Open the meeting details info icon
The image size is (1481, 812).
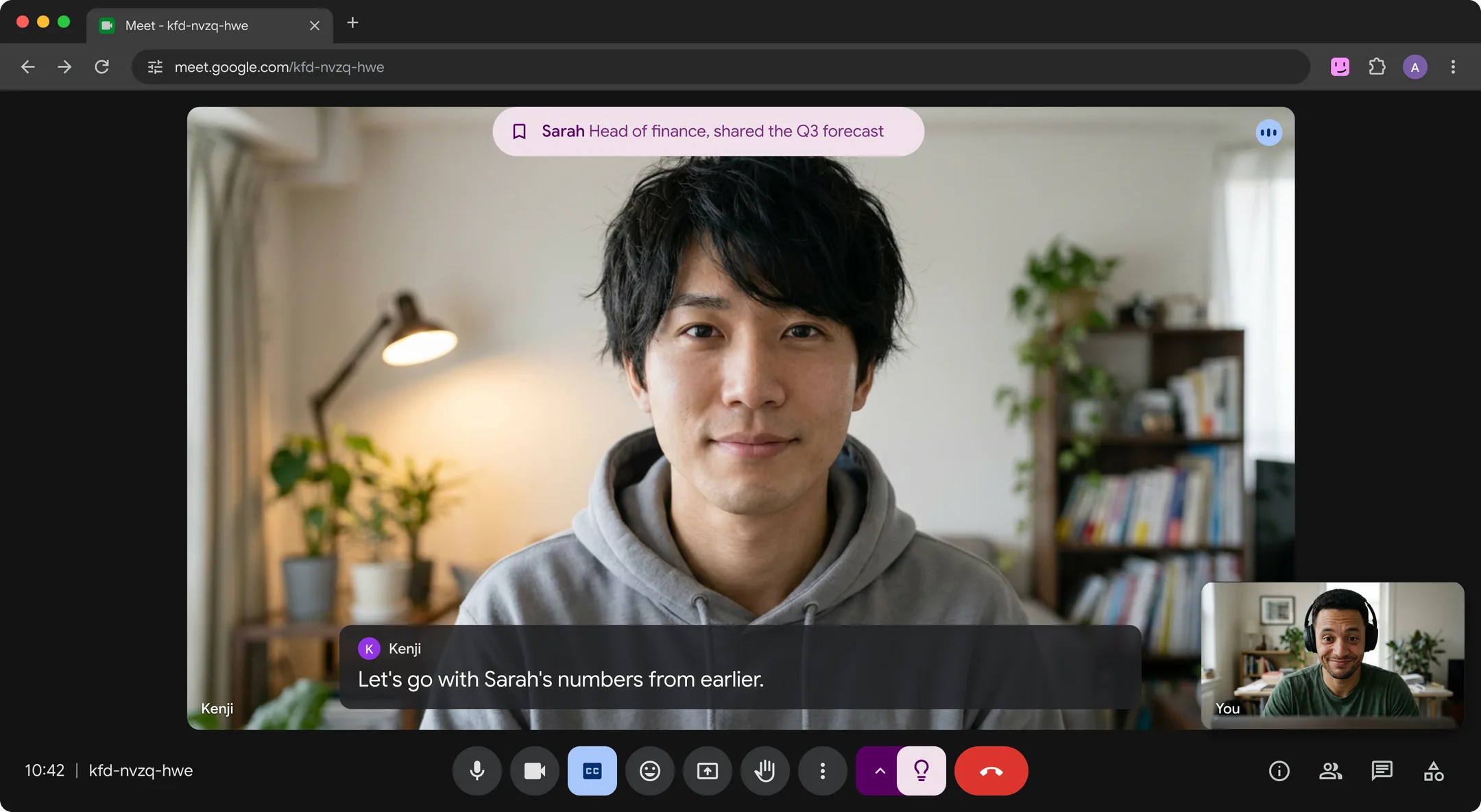[x=1279, y=771]
